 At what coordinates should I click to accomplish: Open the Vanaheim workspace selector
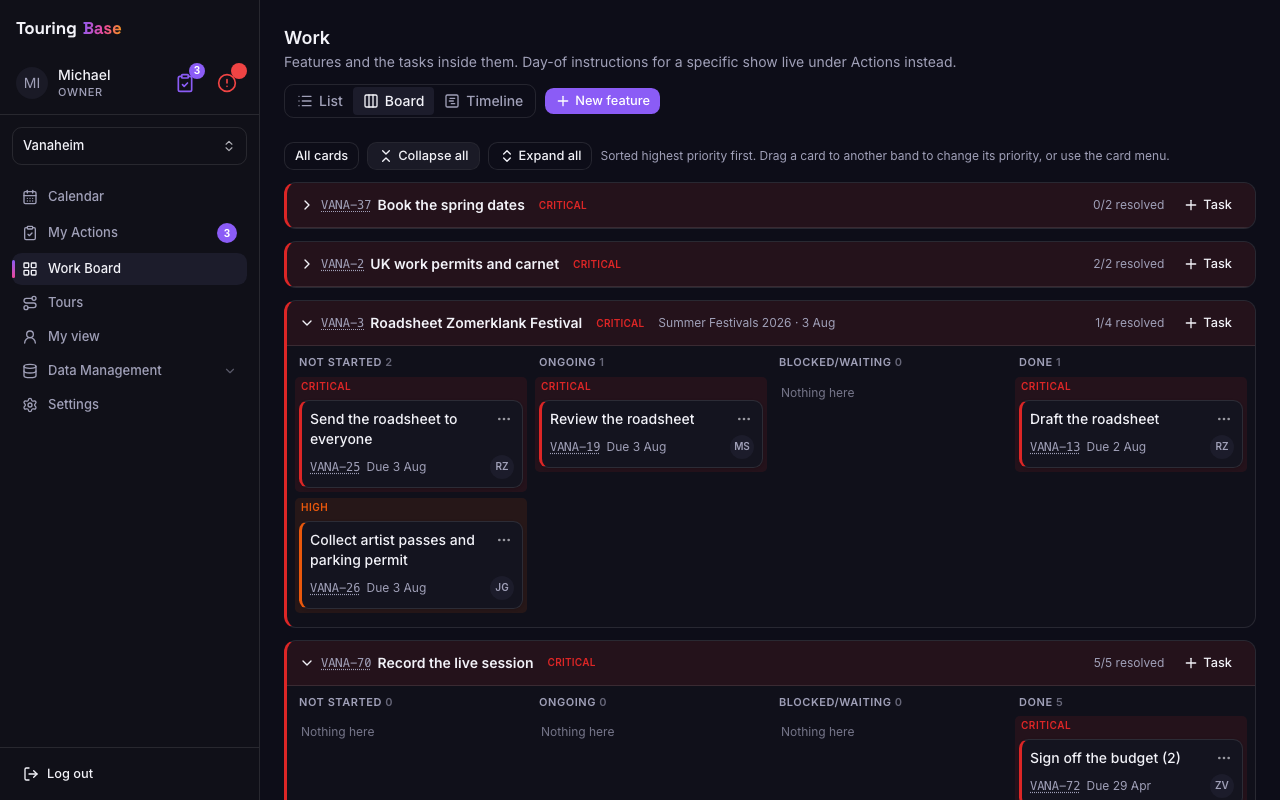pyautogui.click(x=129, y=146)
